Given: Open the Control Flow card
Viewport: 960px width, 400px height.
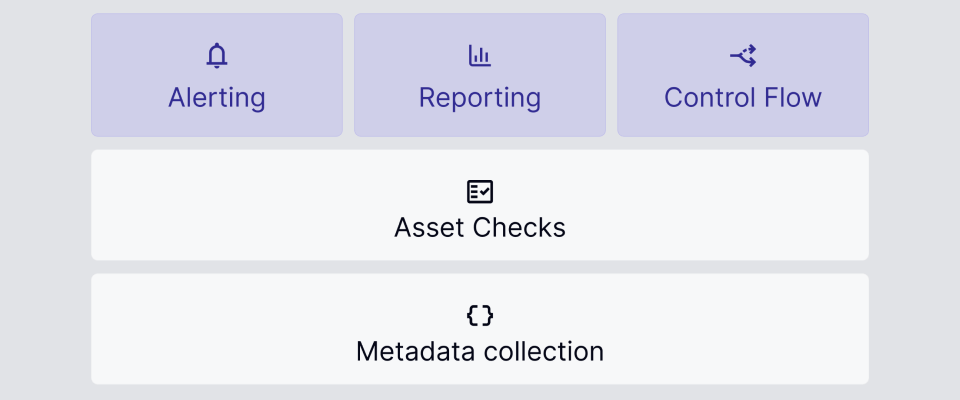Looking at the screenshot, I should [743, 75].
